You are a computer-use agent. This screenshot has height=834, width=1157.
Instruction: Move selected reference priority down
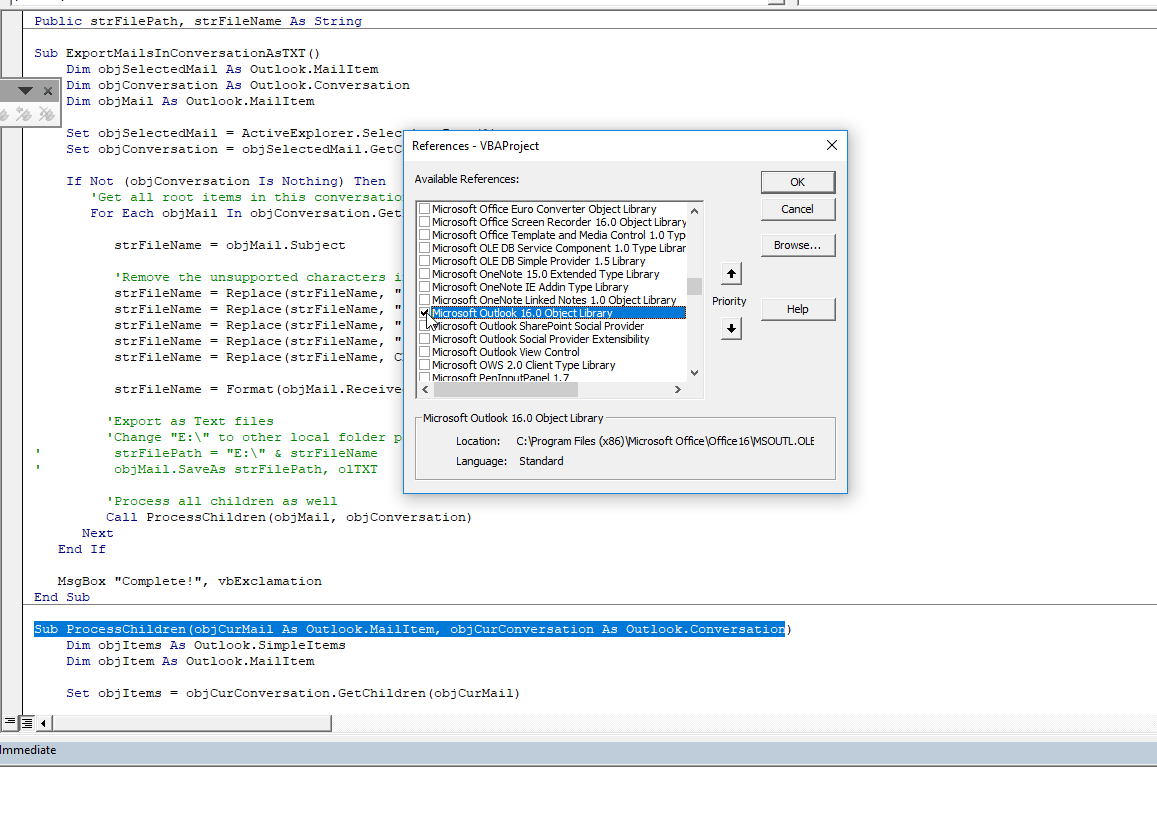tap(731, 328)
